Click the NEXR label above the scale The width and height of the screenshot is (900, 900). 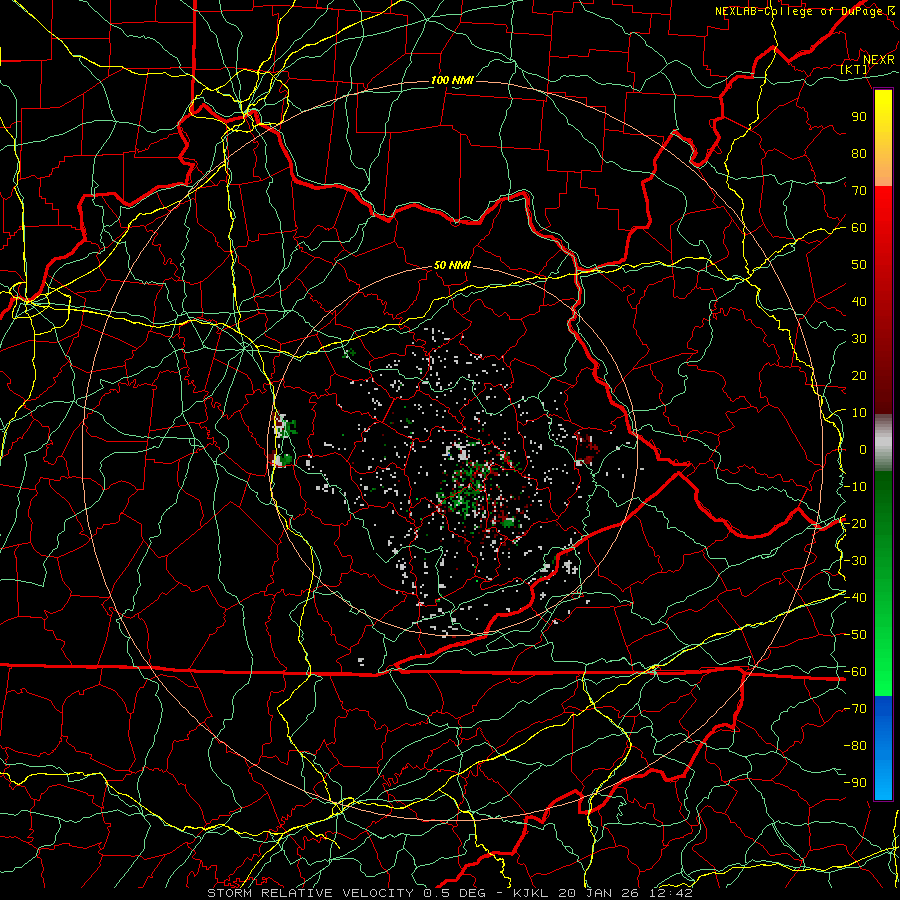pyautogui.click(x=878, y=60)
